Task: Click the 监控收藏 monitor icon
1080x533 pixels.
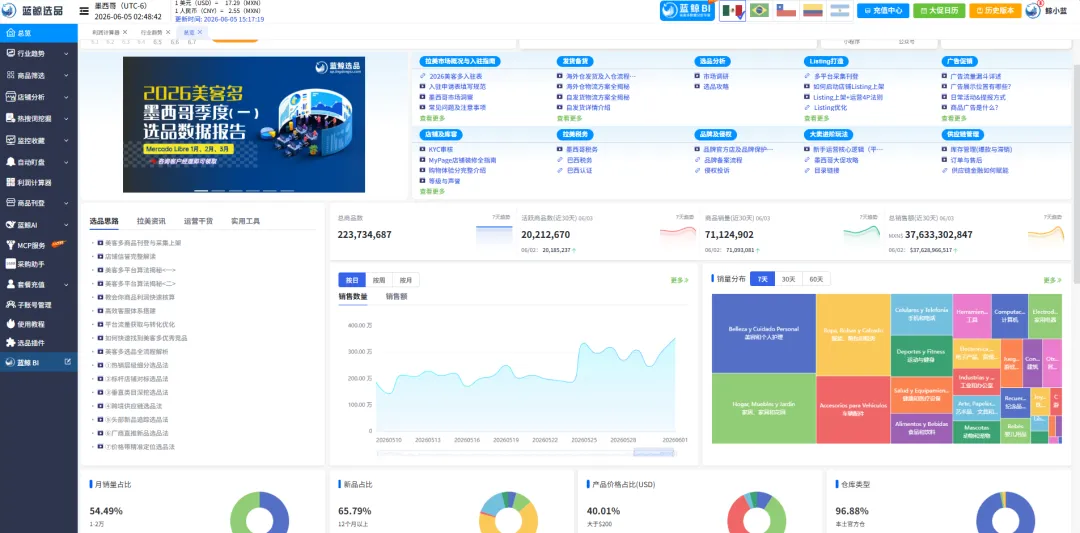Action: click(x=10, y=140)
